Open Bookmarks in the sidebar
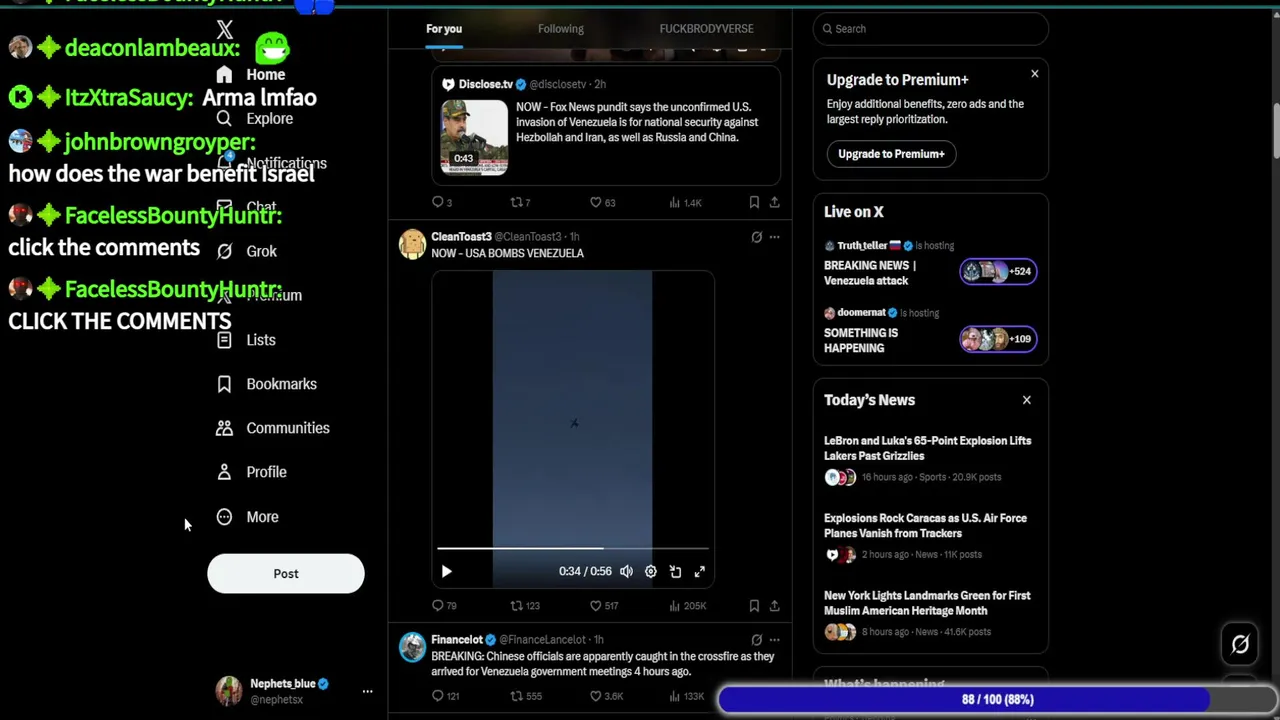 coord(267,384)
